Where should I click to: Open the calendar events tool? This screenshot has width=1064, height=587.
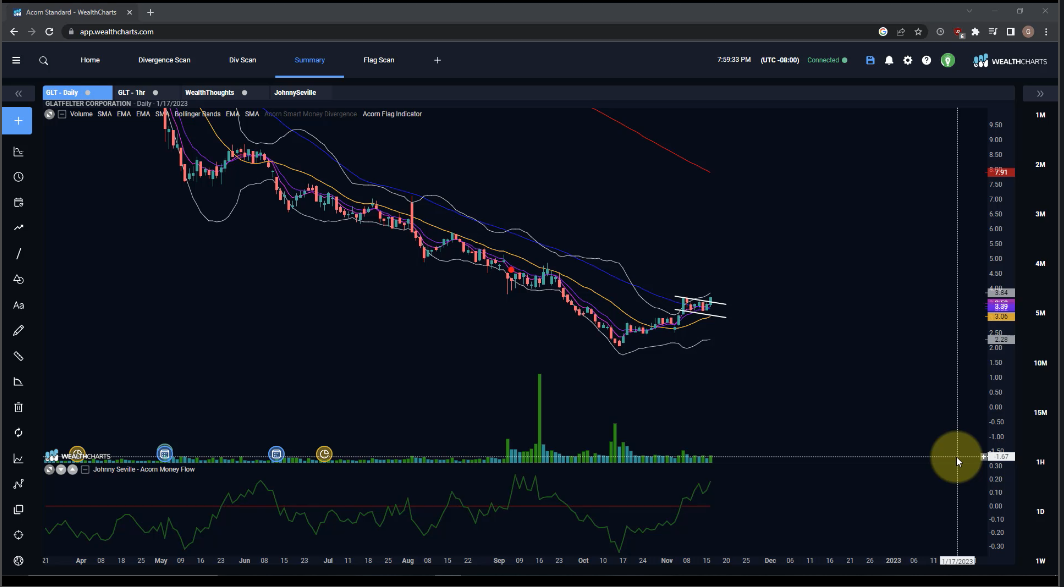pos(18,202)
